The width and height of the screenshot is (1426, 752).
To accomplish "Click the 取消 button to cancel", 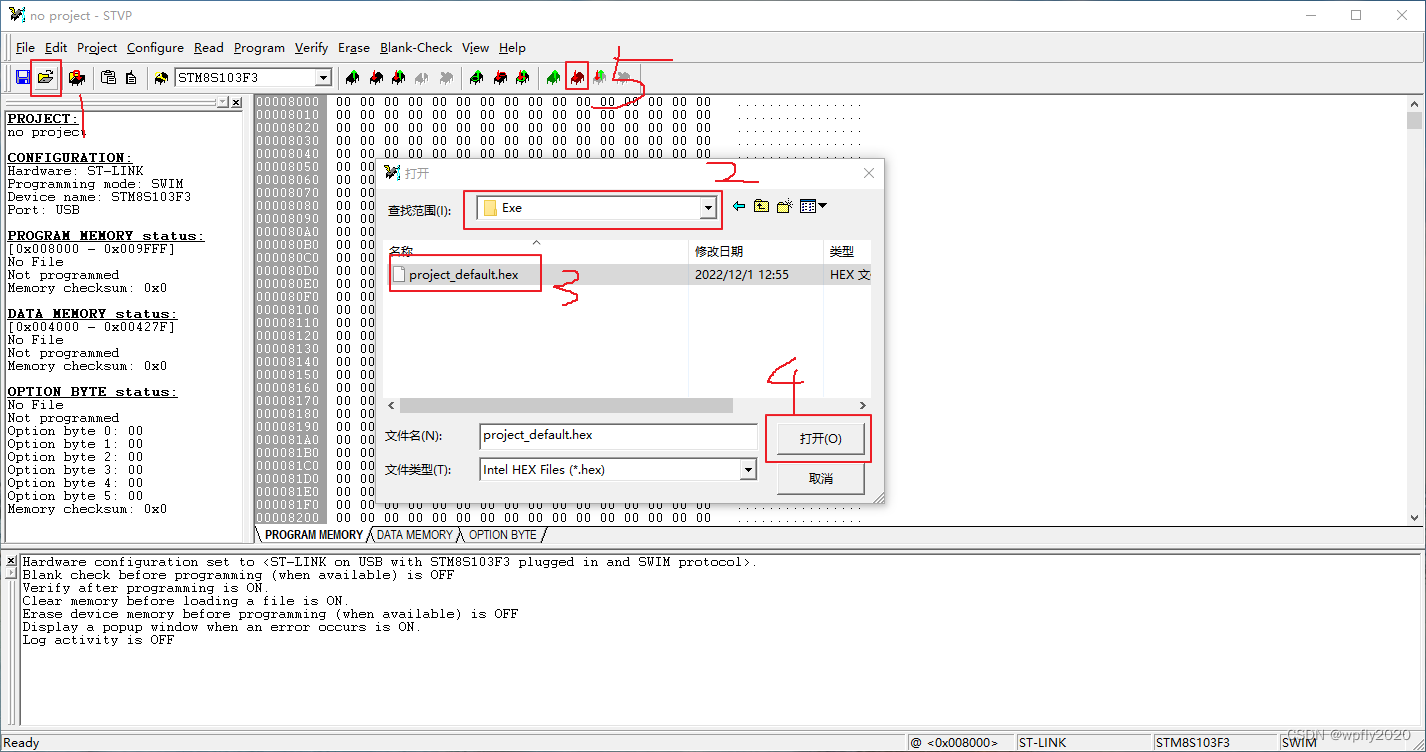I will pos(819,478).
